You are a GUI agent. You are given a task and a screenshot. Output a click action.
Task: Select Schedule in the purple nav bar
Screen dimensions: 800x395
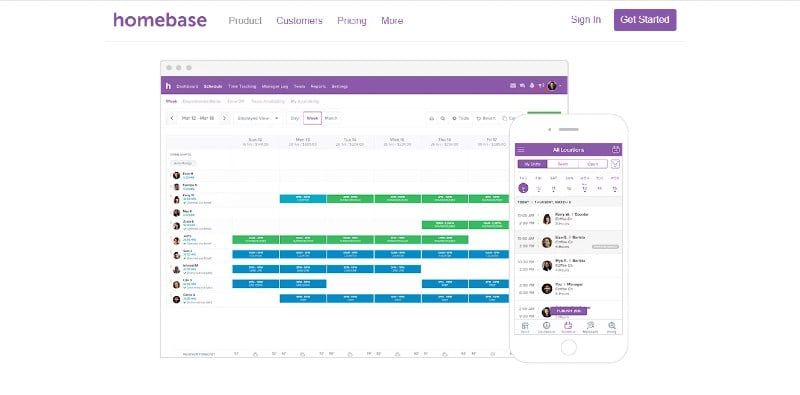213,86
